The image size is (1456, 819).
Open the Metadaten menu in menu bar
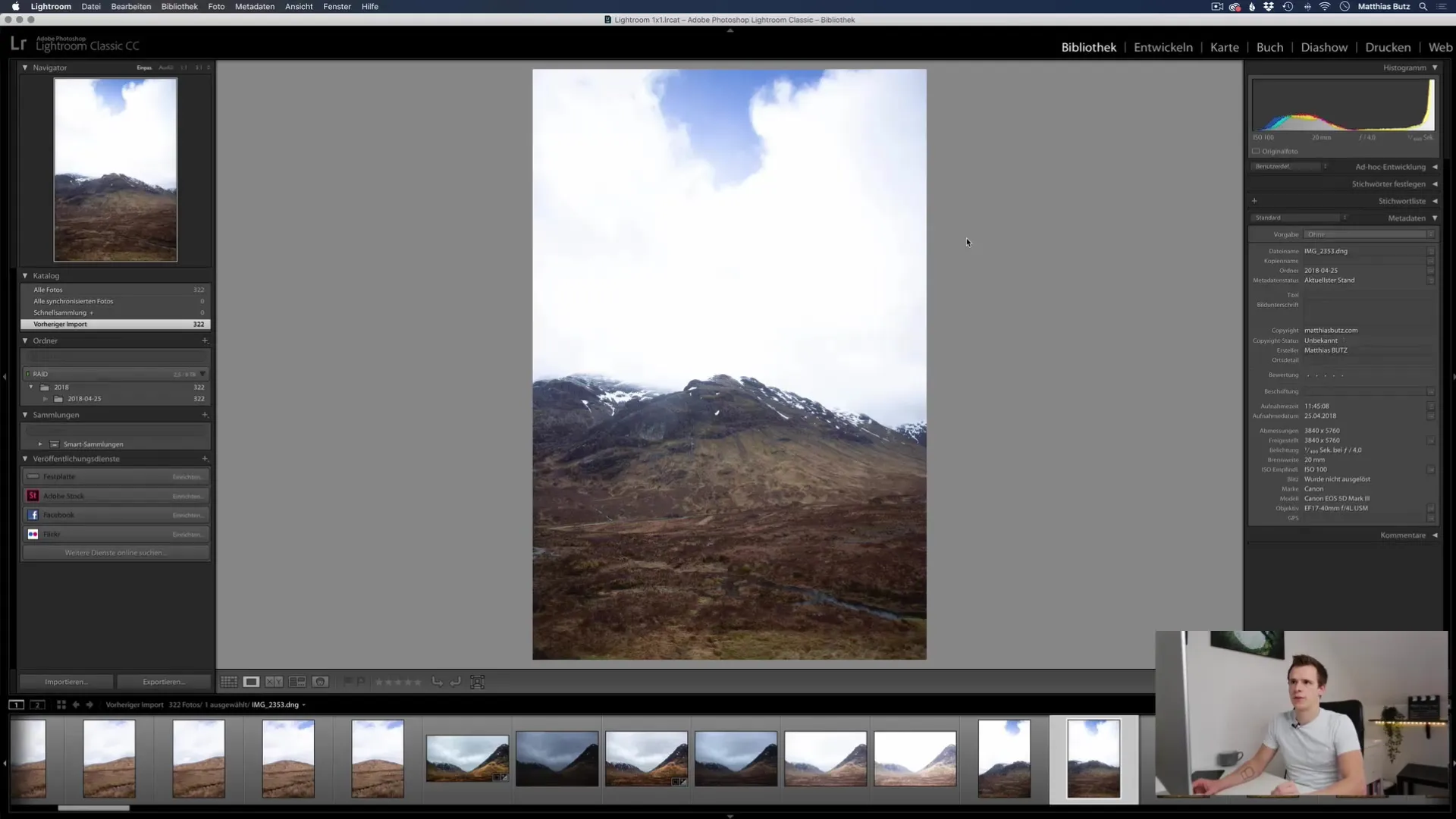255,7
